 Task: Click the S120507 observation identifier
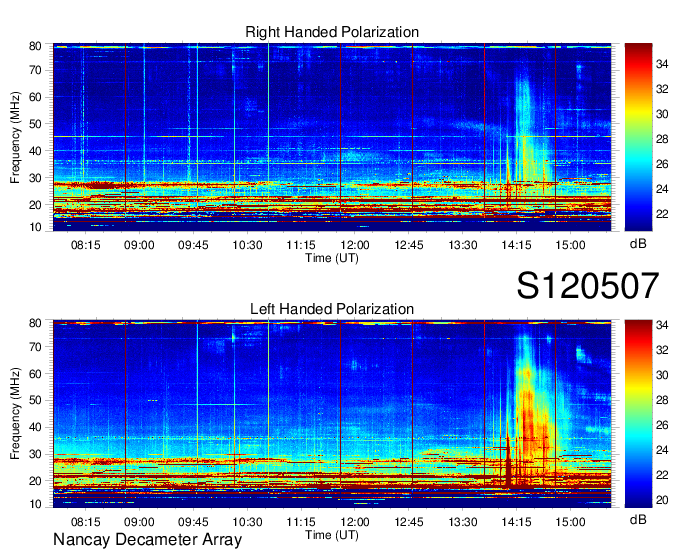[x=588, y=285]
